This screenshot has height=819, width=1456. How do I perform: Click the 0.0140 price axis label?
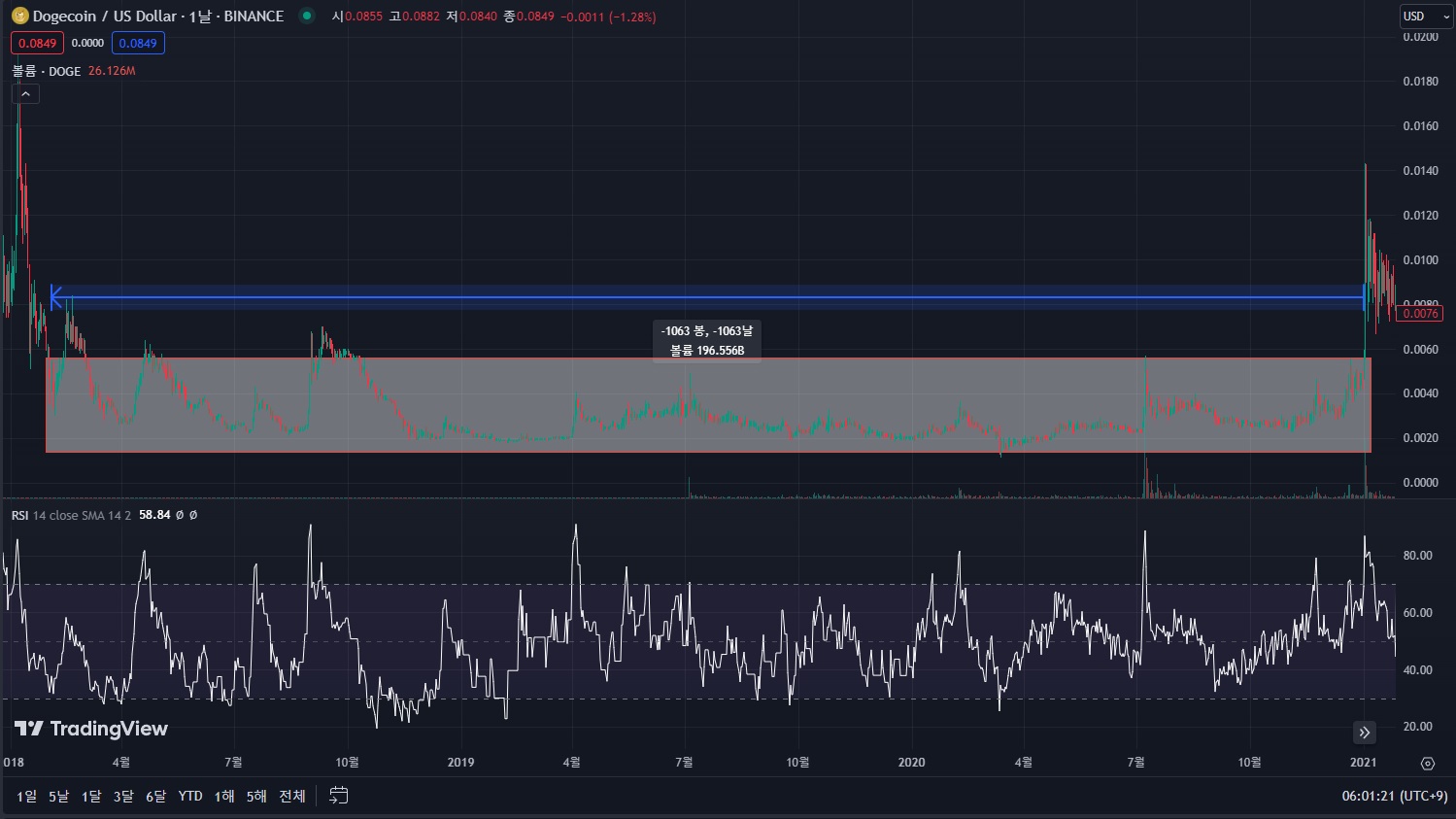point(1420,171)
